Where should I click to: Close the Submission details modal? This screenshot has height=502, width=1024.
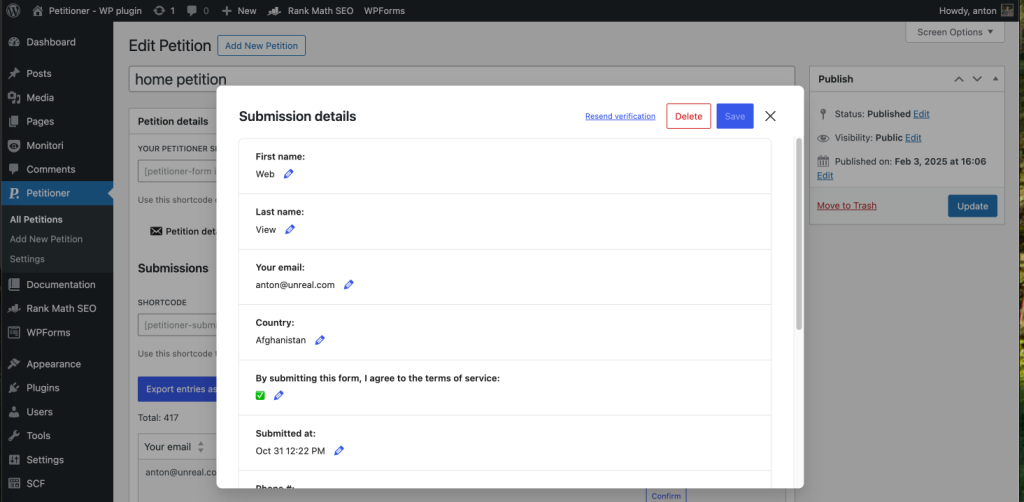[770, 116]
